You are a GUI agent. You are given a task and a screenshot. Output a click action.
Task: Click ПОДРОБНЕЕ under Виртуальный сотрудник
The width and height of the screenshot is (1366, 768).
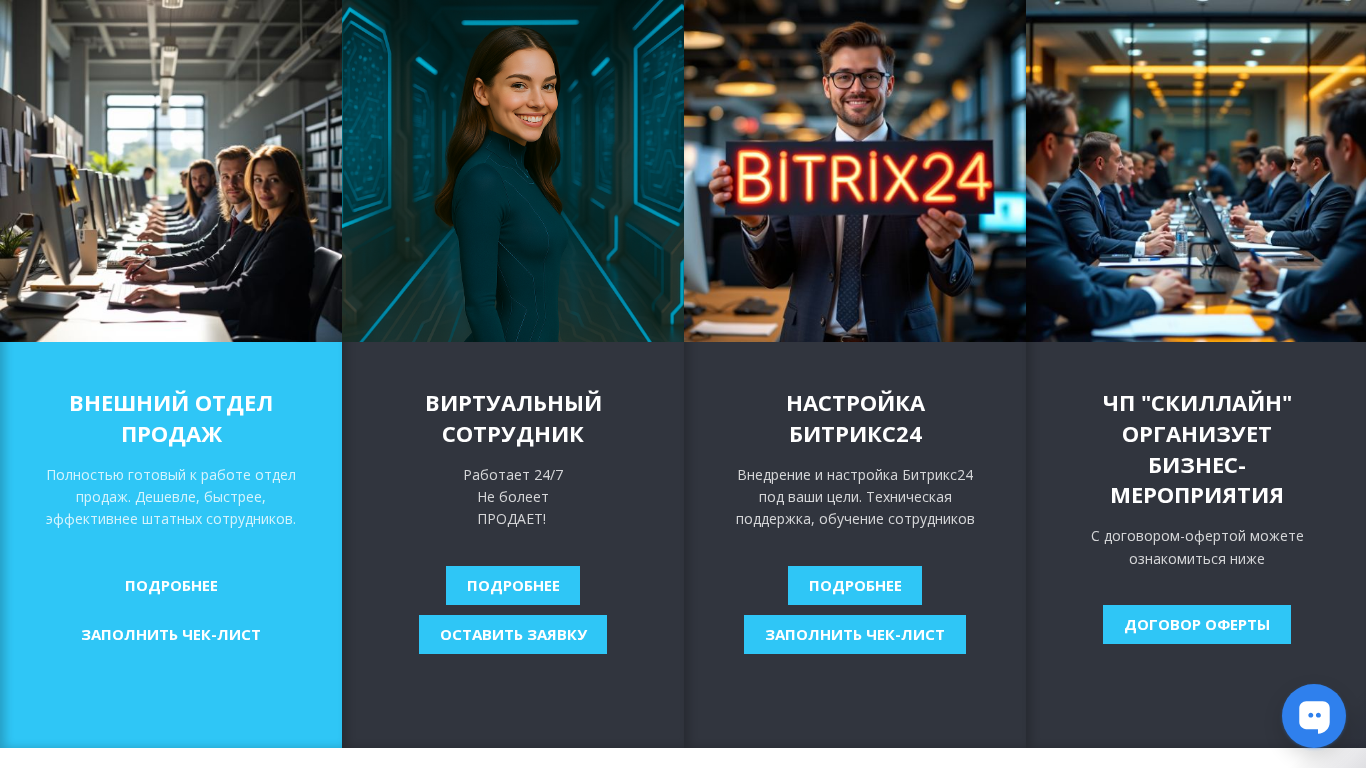(513, 586)
